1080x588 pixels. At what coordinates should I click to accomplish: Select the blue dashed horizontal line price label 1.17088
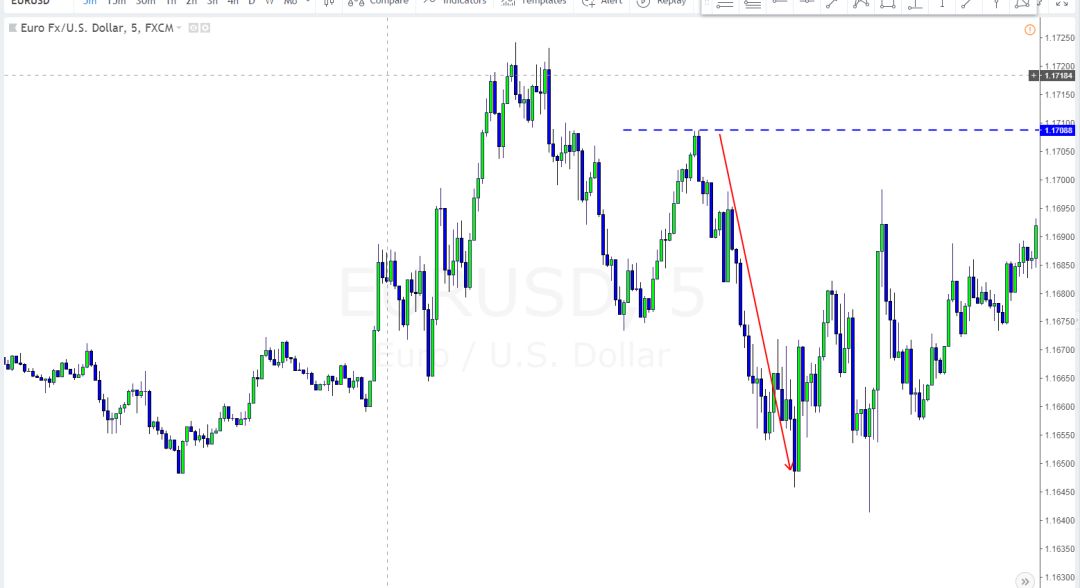(1059, 130)
